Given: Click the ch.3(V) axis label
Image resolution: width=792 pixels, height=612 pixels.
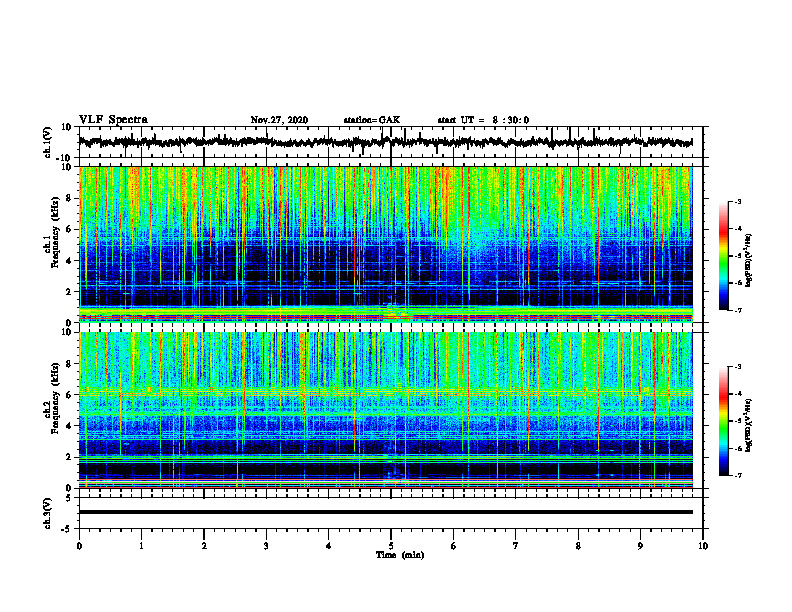Looking at the screenshot, I should 48,513.
